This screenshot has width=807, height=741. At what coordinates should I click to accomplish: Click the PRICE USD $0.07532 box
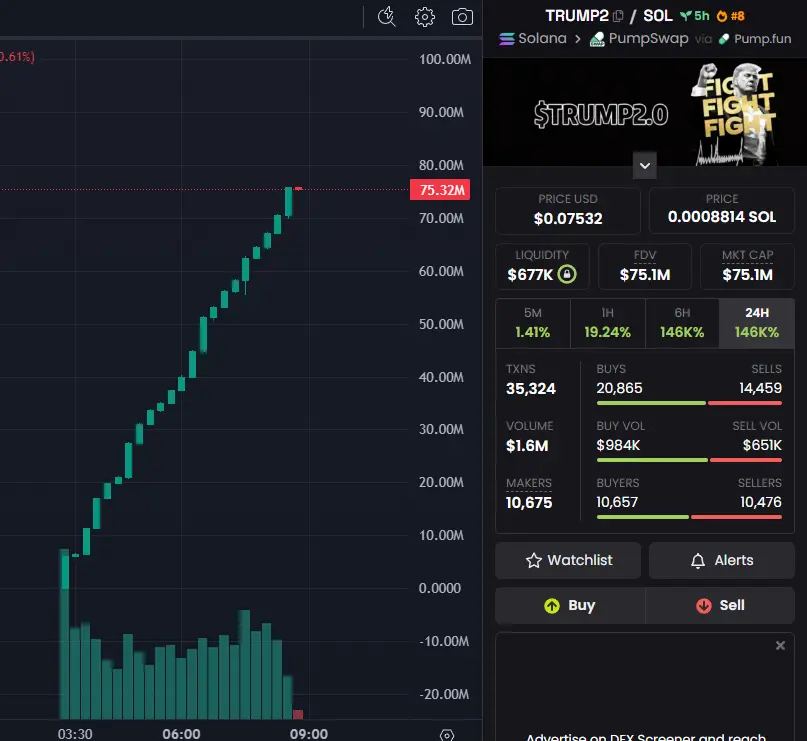click(x=568, y=210)
